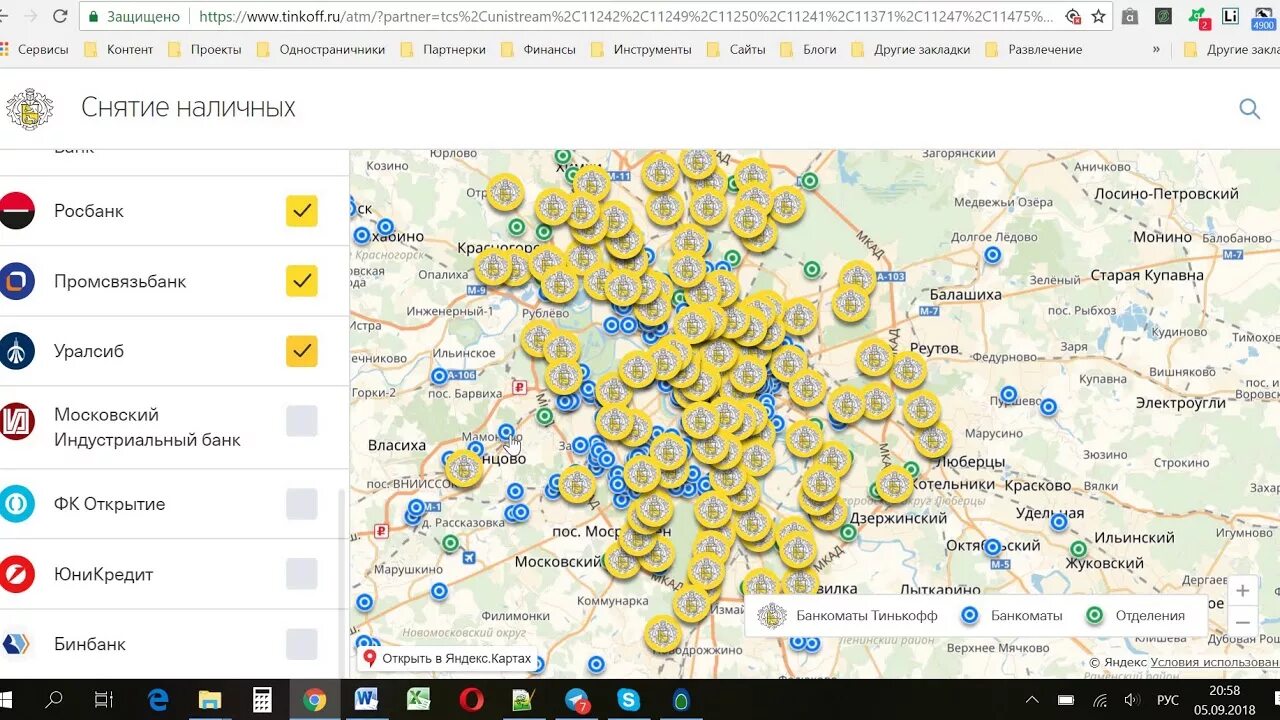
Task: Click the extension icon with the red 2 badge
Action: pyautogui.click(x=1197, y=17)
